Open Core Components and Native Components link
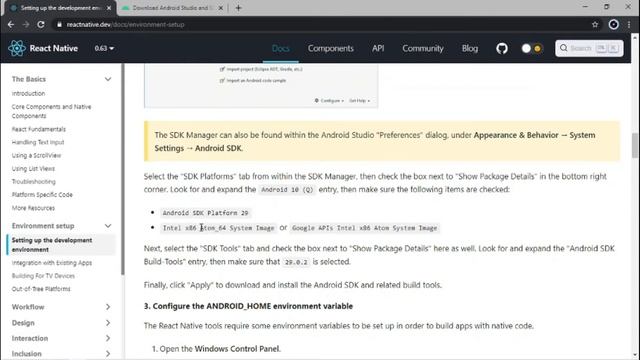 click(51, 111)
